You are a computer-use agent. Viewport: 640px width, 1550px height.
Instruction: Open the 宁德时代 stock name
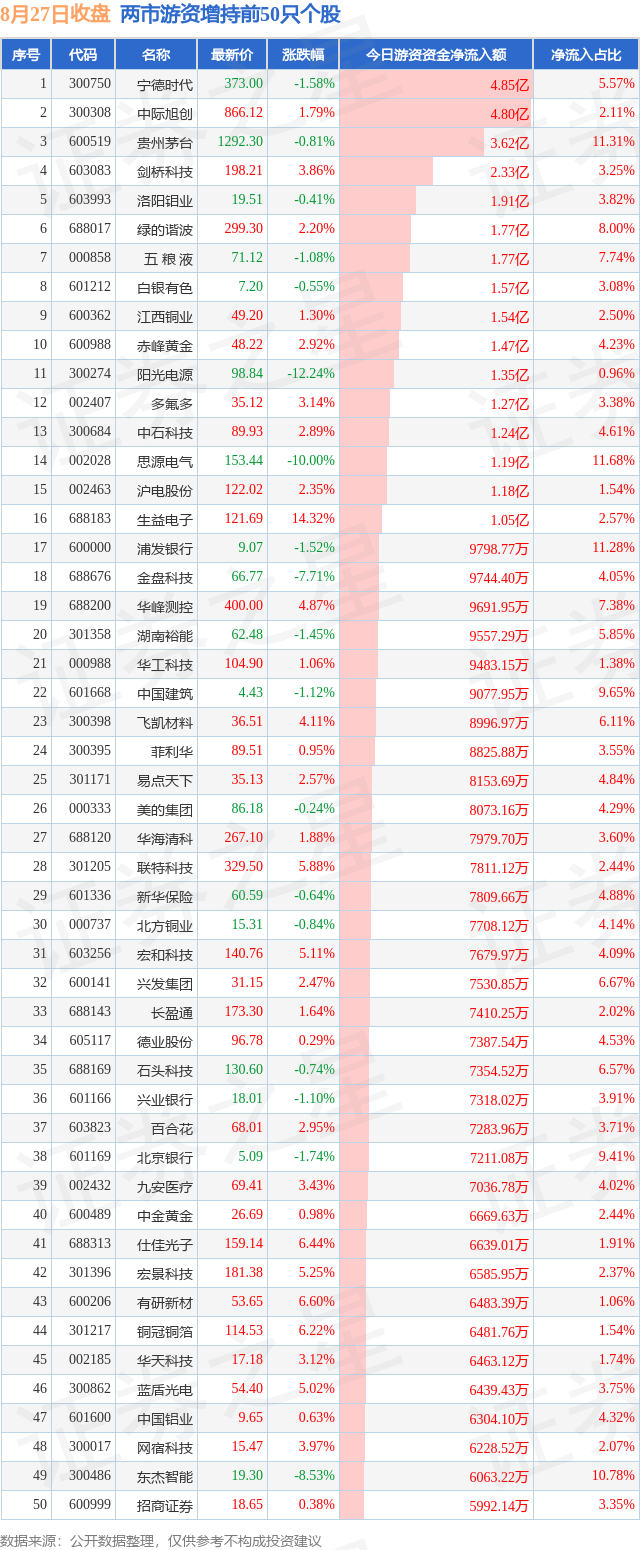click(x=165, y=84)
